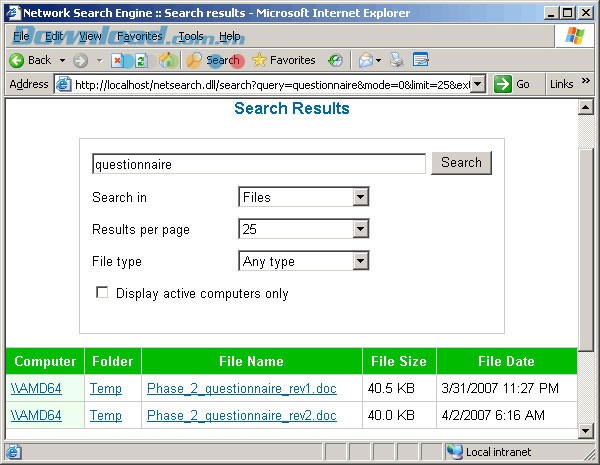Click the Edit page icon in the toolbar
The width and height of the screenshot is (600, 465).
[x=421, y=60]
